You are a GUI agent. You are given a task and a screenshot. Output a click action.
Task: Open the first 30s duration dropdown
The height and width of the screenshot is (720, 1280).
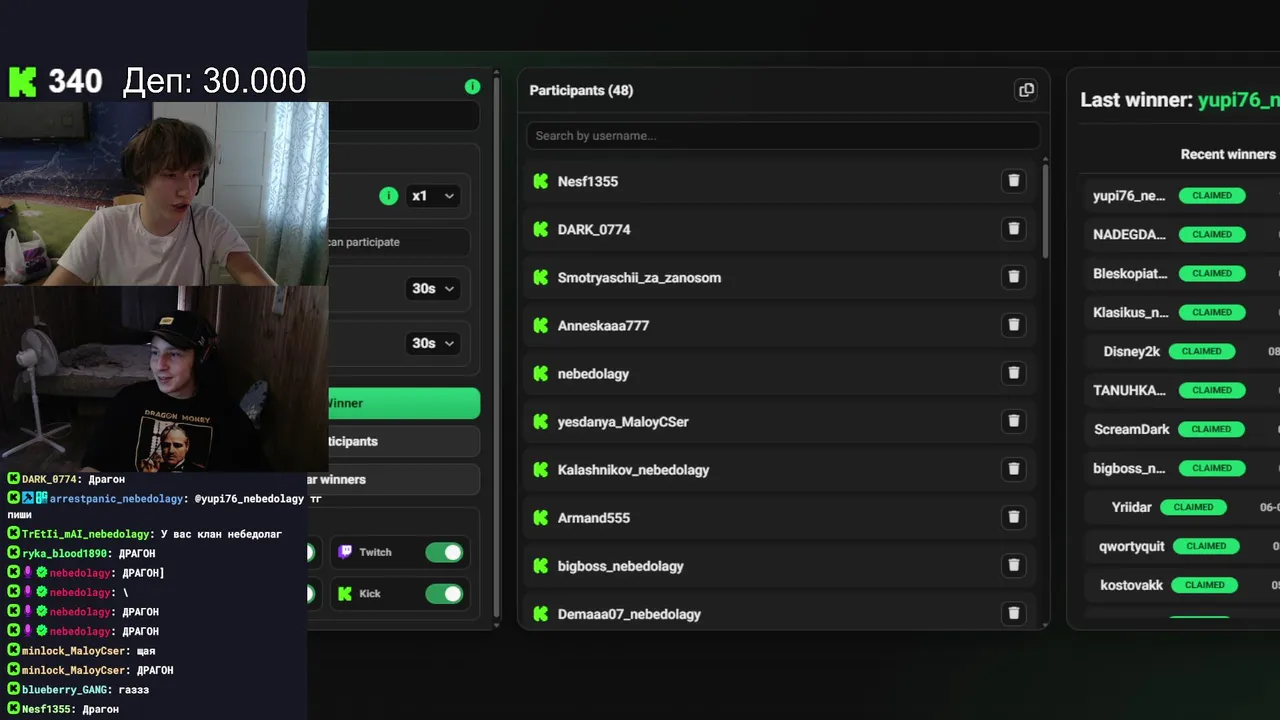433,288
